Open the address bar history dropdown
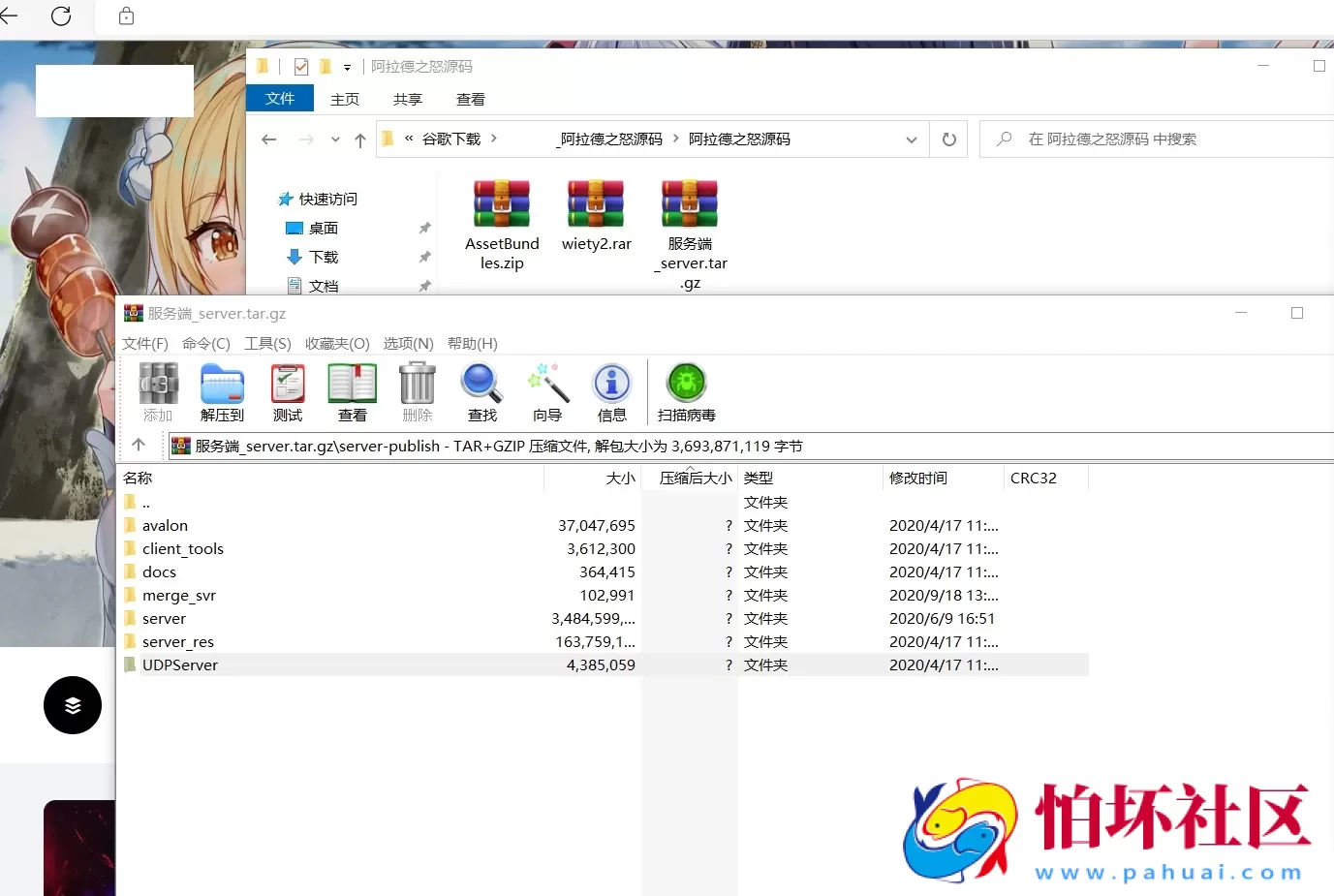Image resolution: width=1334 pixels, height=896 pixels. pos(911,139)
